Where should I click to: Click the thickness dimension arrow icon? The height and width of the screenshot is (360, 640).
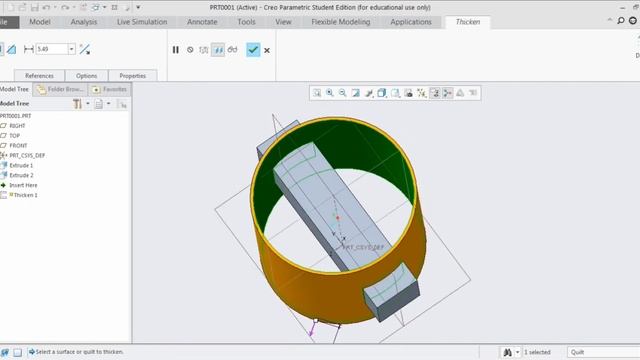[29, 49]
